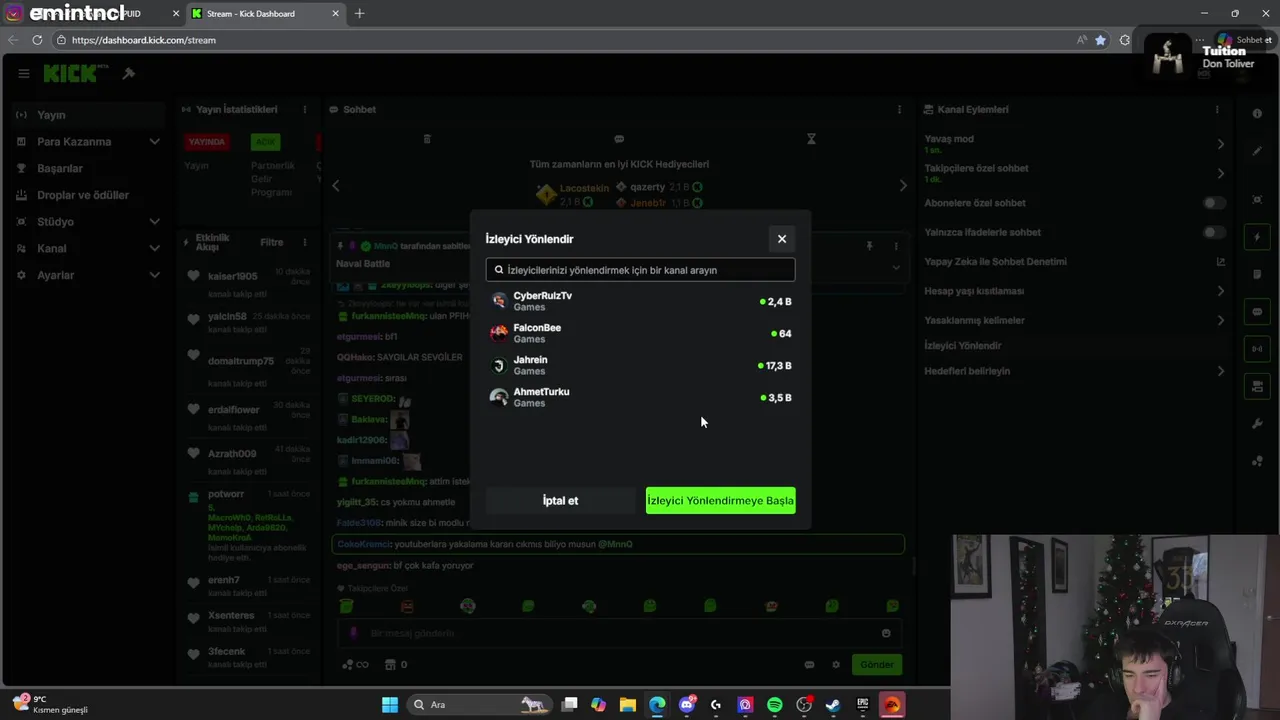Expand the Stüdyo sidebar section

point(88,222)
